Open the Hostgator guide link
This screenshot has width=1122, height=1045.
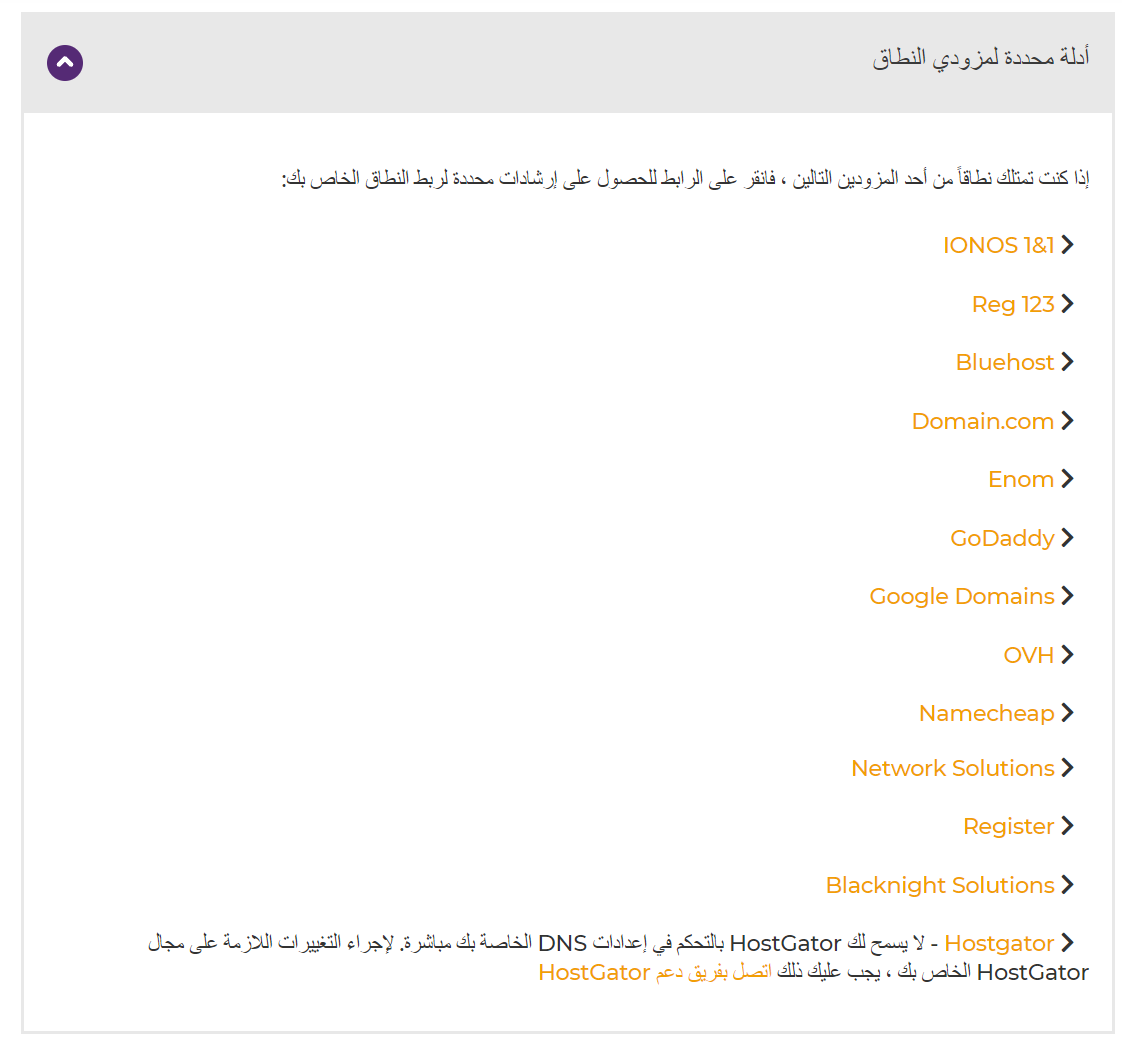pos(999,943)
